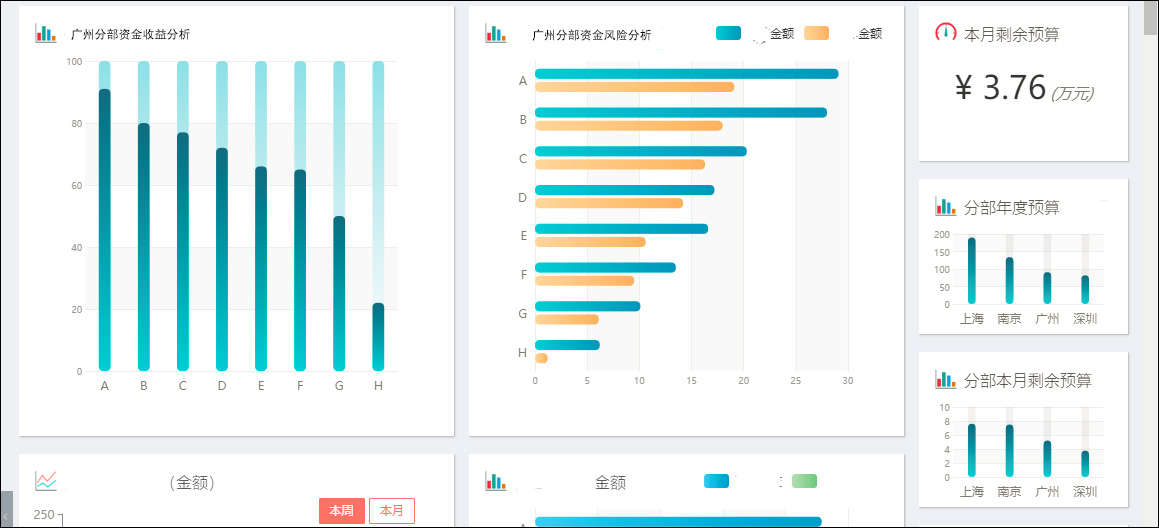Select the 深圳 bar in 分部本月剩余预算 chart
This screenshot has width=1159, height=528.
coord(1085,463)
